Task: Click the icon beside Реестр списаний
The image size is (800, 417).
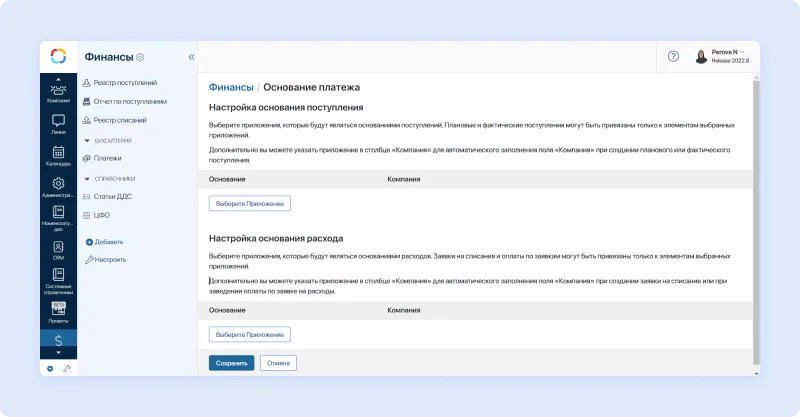Action: [87, 120]
